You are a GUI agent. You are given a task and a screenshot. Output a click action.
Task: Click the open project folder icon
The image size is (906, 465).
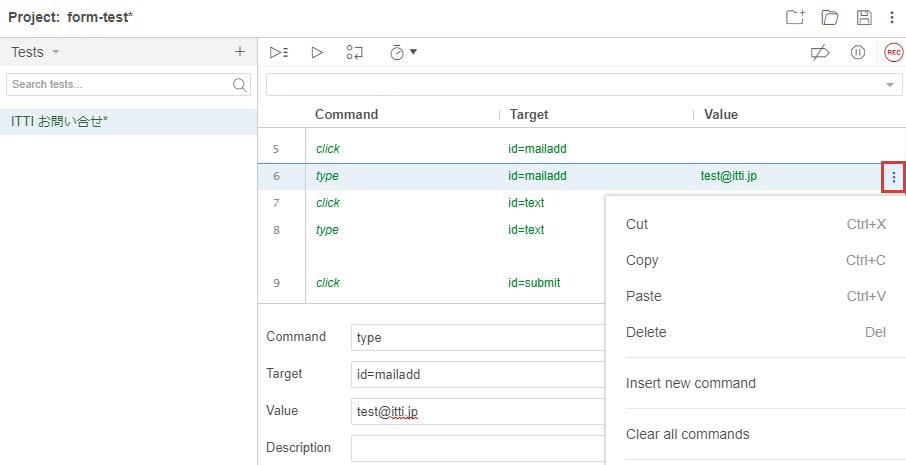(829, 17)
